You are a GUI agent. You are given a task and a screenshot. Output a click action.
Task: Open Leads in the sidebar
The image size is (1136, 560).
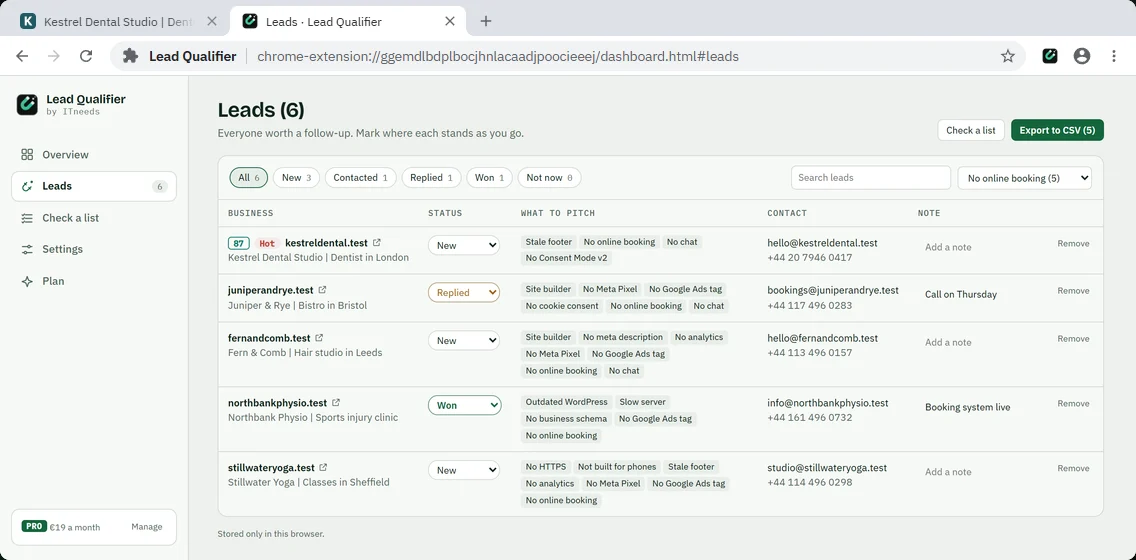(x=93, y=186)
